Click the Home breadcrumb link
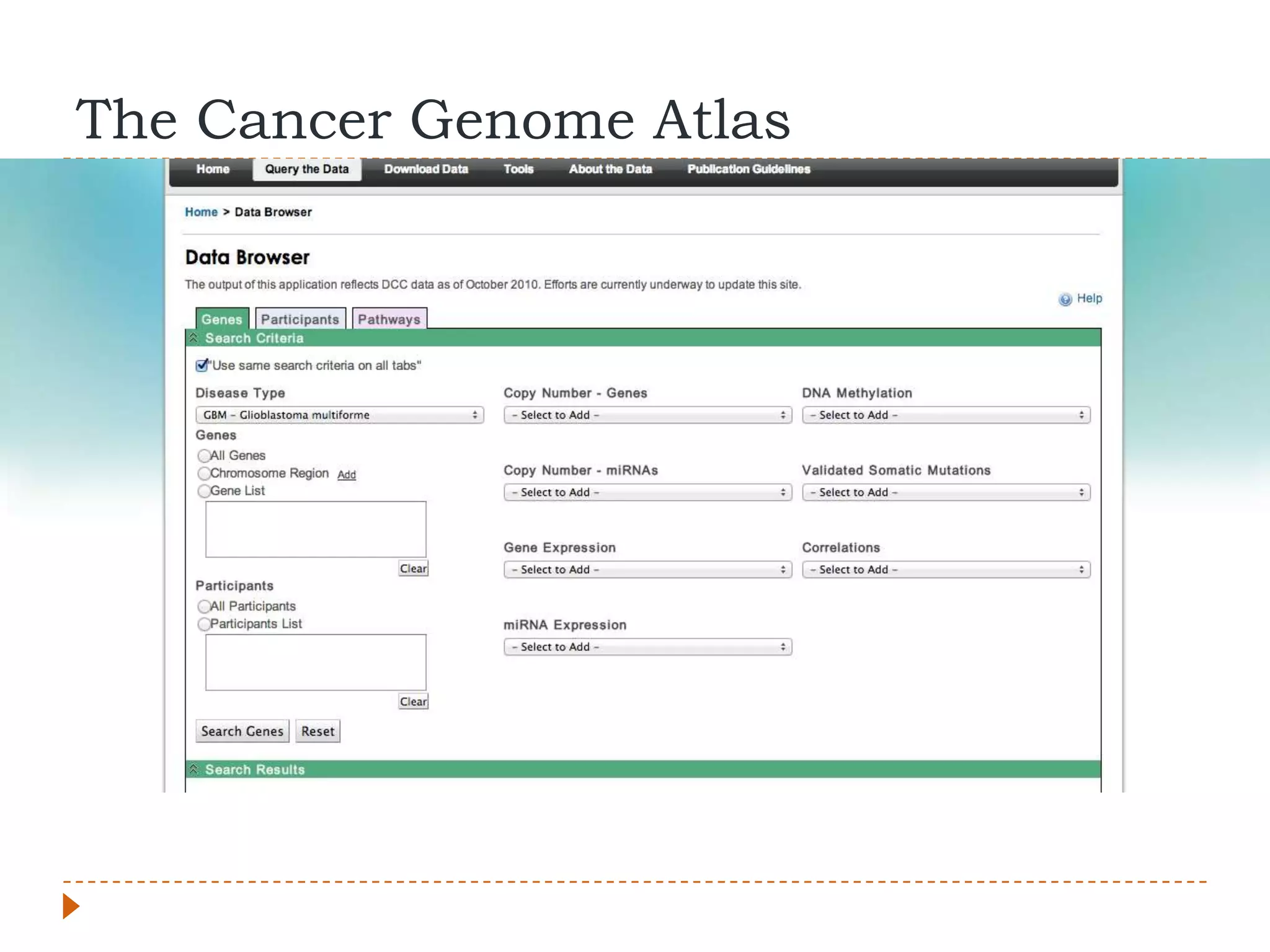This screenshot has height=952, width=1270. [202, 212]
